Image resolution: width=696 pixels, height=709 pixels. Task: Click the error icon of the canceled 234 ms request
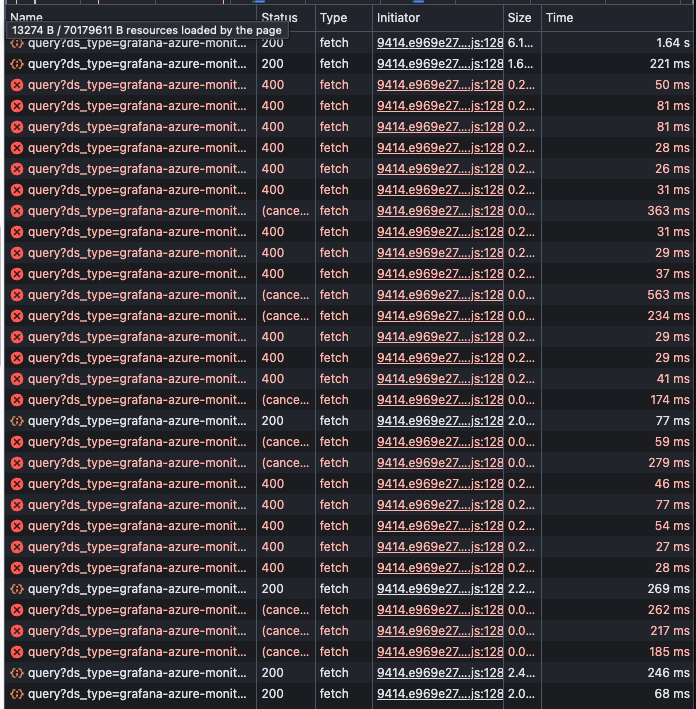(17, 316)
